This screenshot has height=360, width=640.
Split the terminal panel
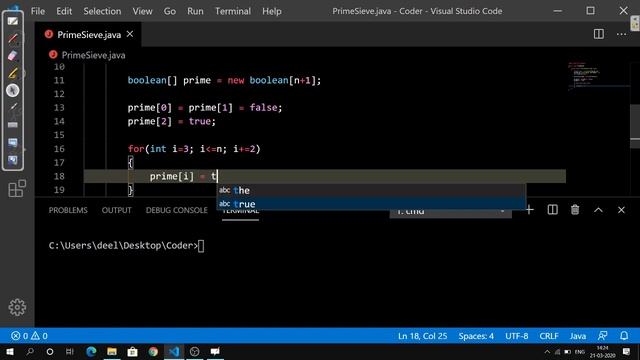(x=552, y=210)
